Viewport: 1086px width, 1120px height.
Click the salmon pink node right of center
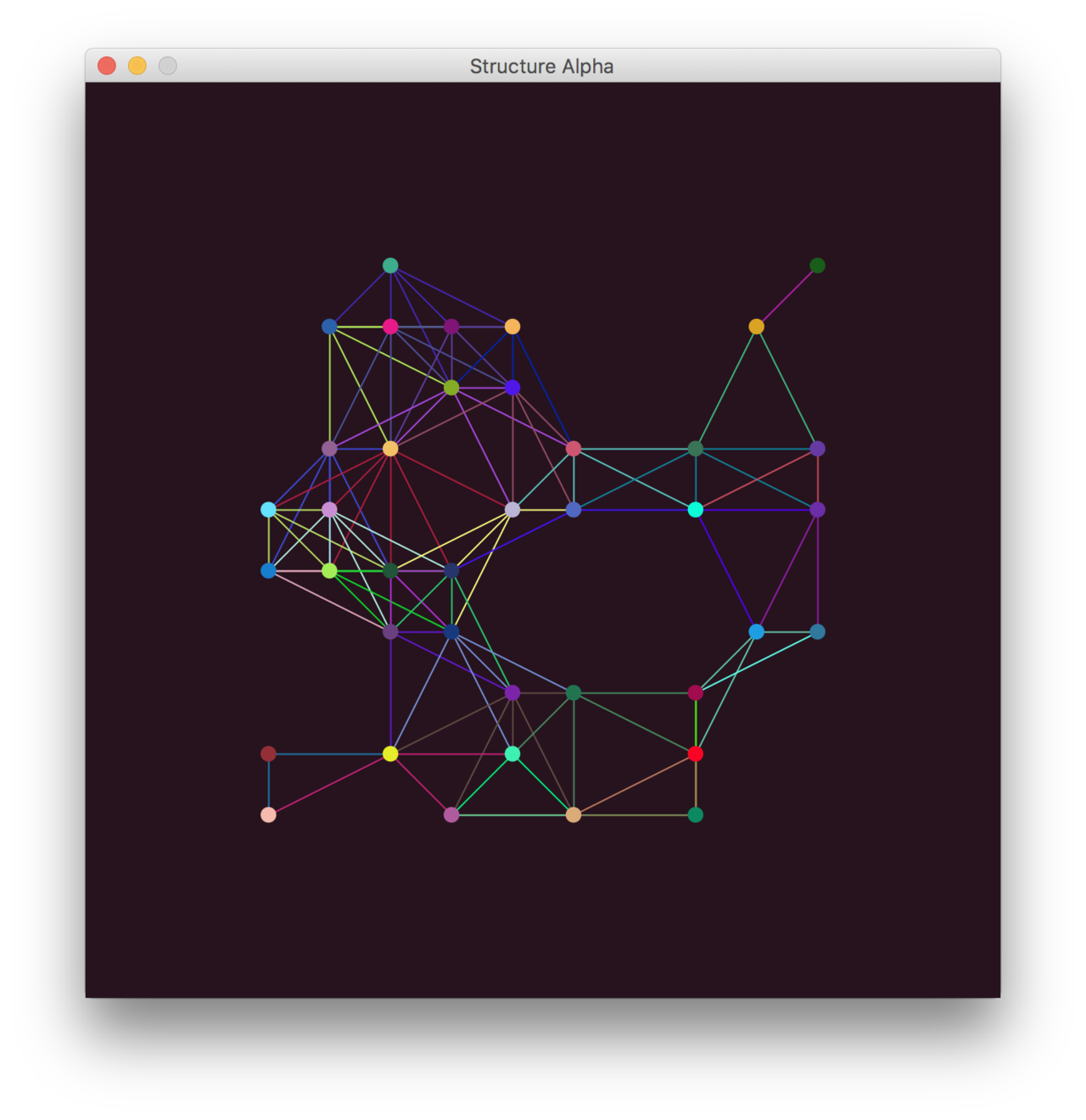574,449
